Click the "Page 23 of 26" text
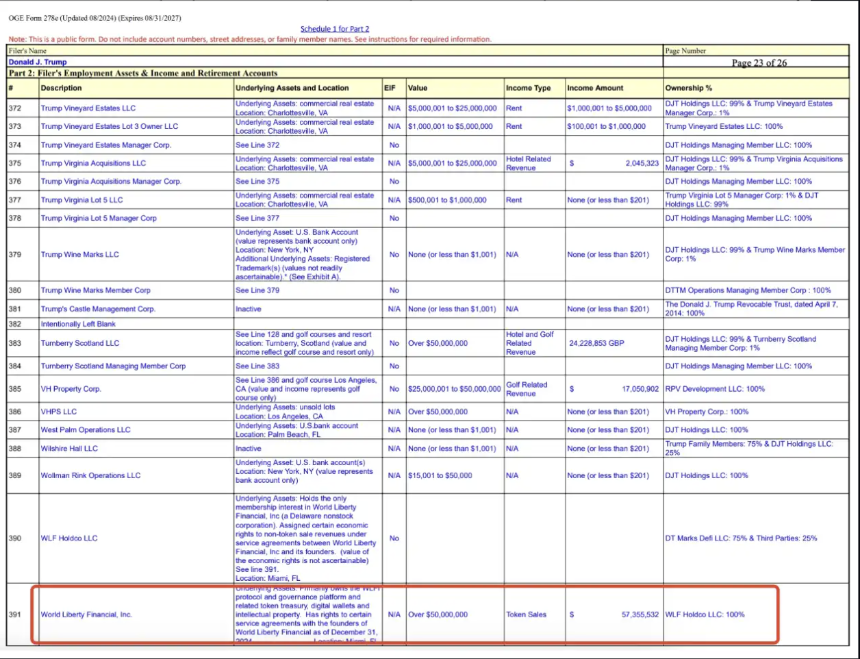The image size is (860, 659). [x=760, y=62]
